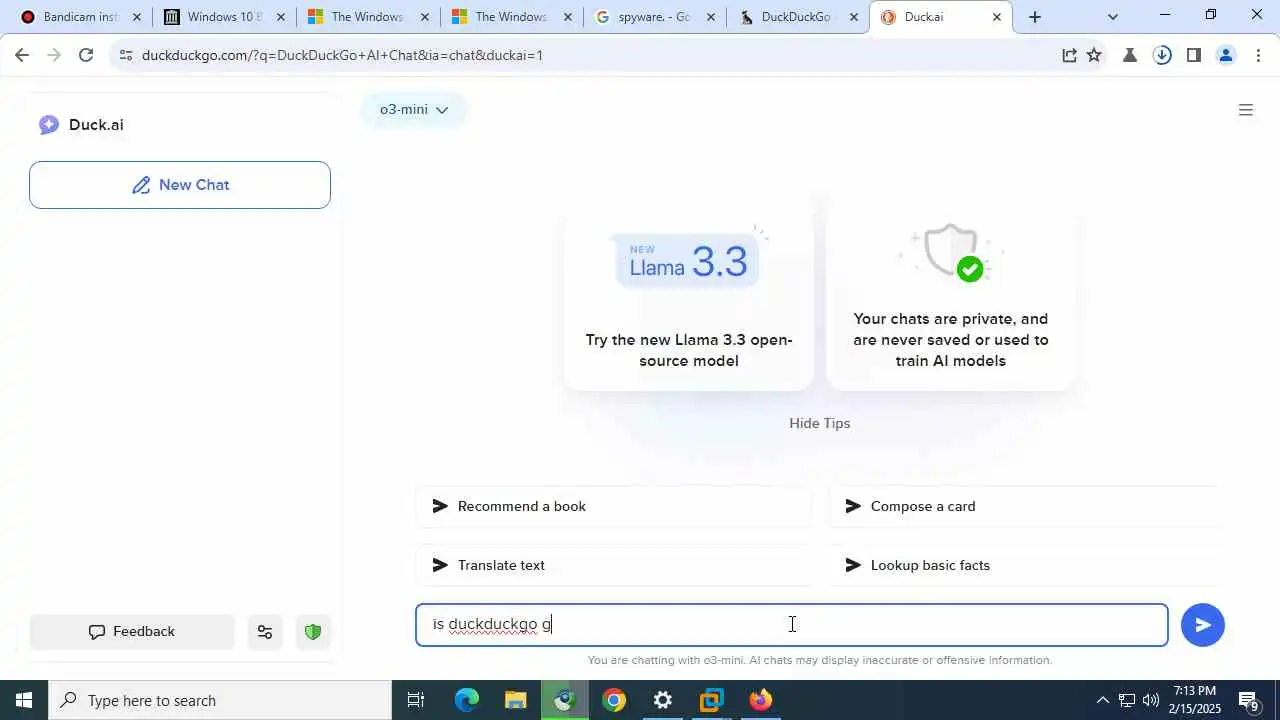This screenshot has width=1280, height=720.
Task: Open the tab search dropdown
Action: [1113, 17]
